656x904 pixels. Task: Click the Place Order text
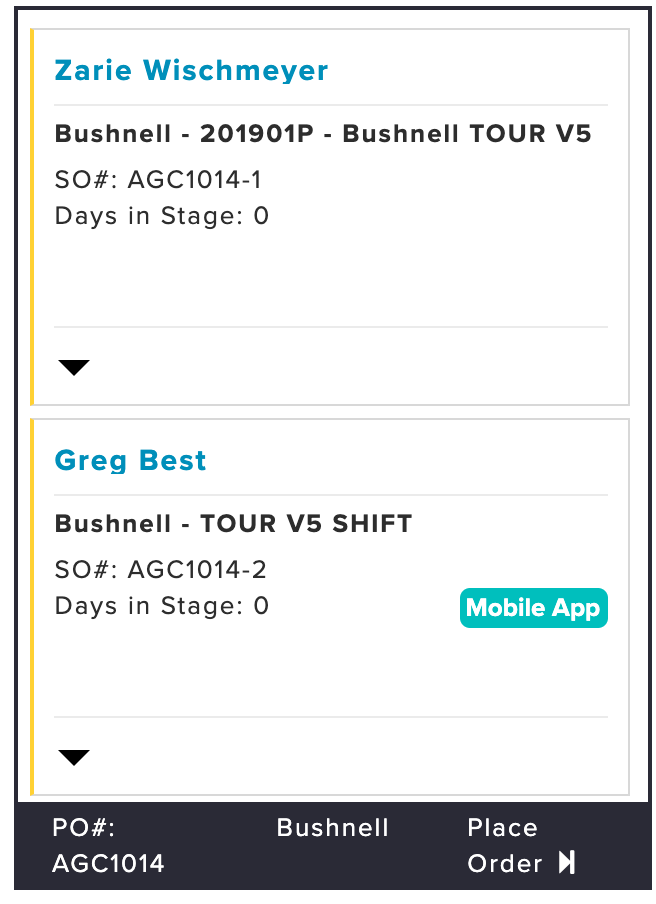tap(504, 845)
